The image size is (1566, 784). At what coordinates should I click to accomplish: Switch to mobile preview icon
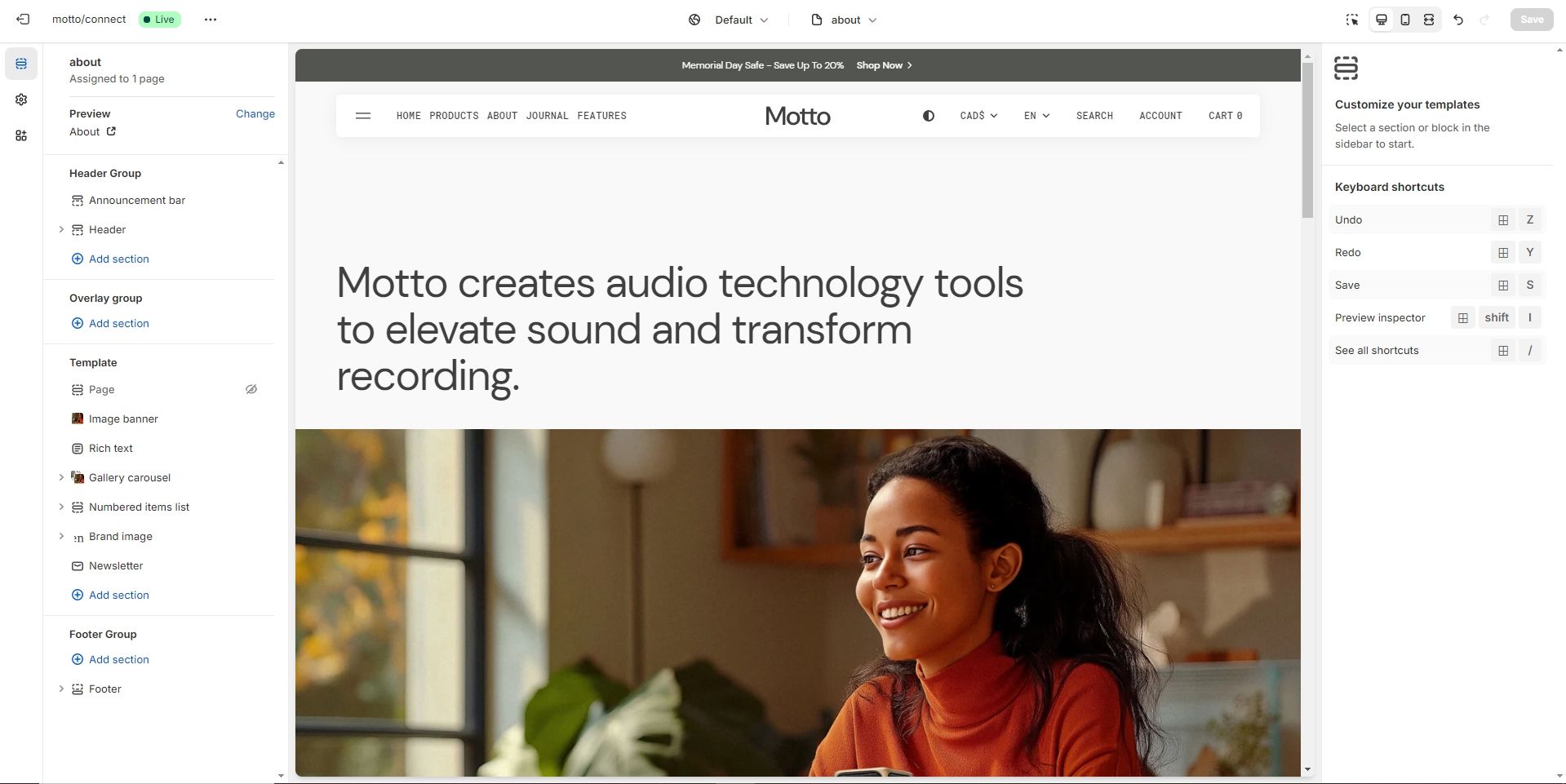(1405, 20)
